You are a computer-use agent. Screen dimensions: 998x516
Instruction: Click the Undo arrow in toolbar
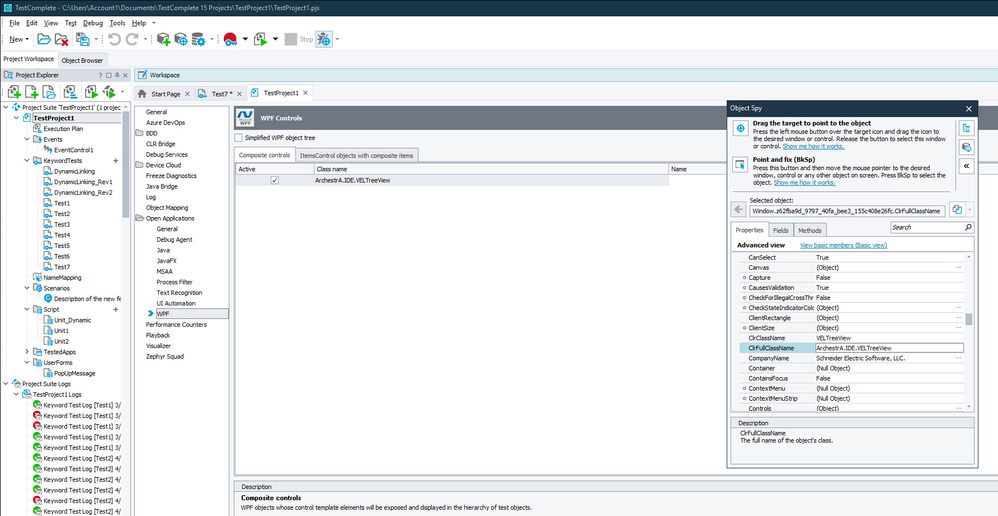point(114,39)
